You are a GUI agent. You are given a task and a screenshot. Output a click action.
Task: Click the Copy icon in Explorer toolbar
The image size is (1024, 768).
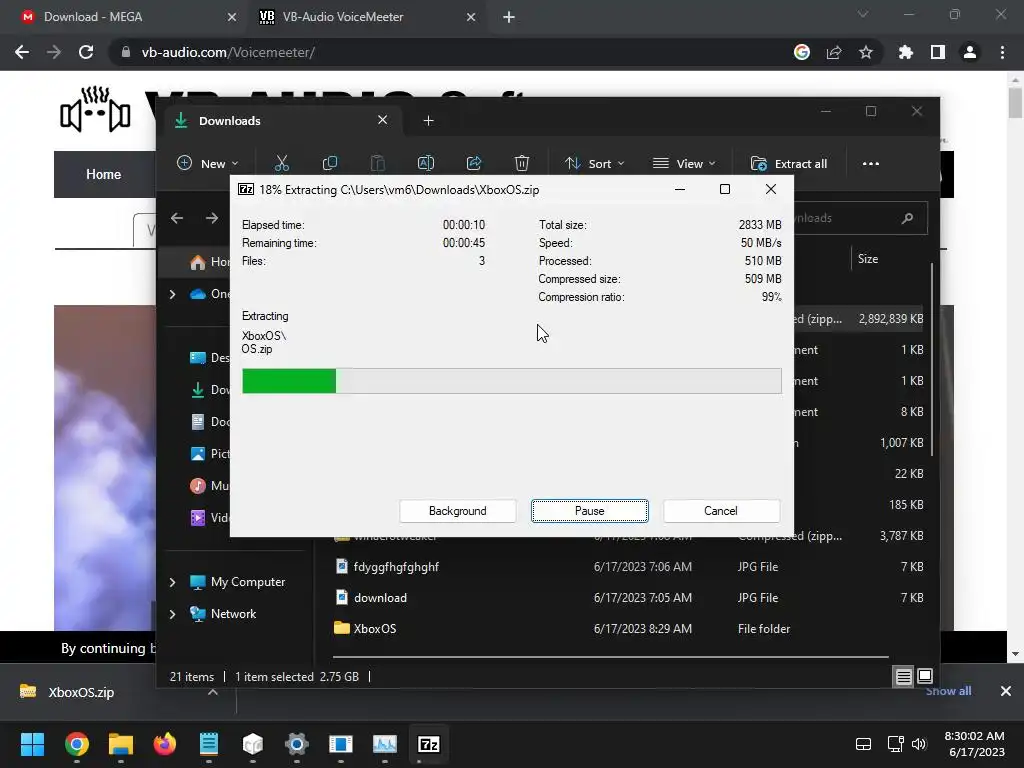[x=330, y=163]
